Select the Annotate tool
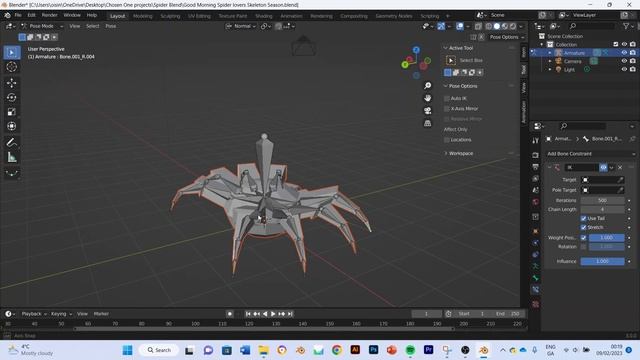The image size is (640, 360). [x=12, y=142]
